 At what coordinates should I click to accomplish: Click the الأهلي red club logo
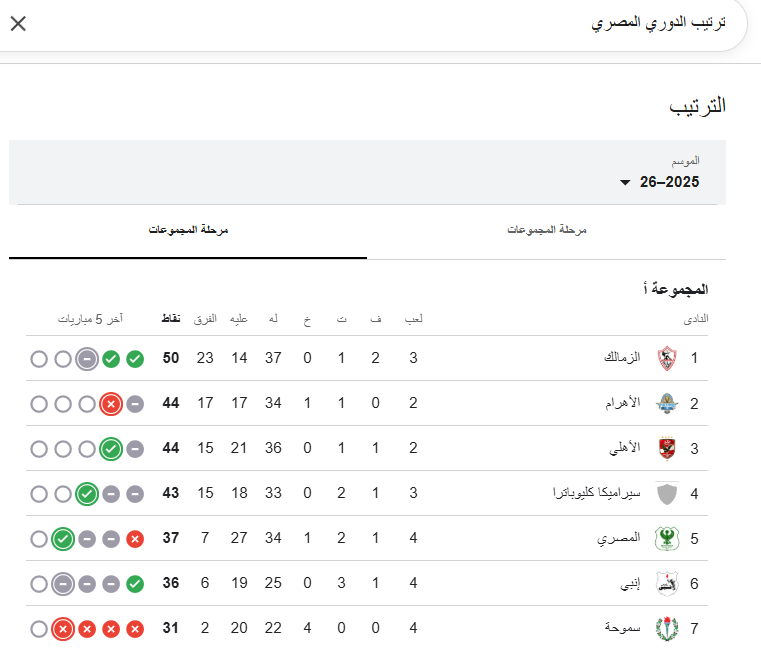tap(667, 449)
